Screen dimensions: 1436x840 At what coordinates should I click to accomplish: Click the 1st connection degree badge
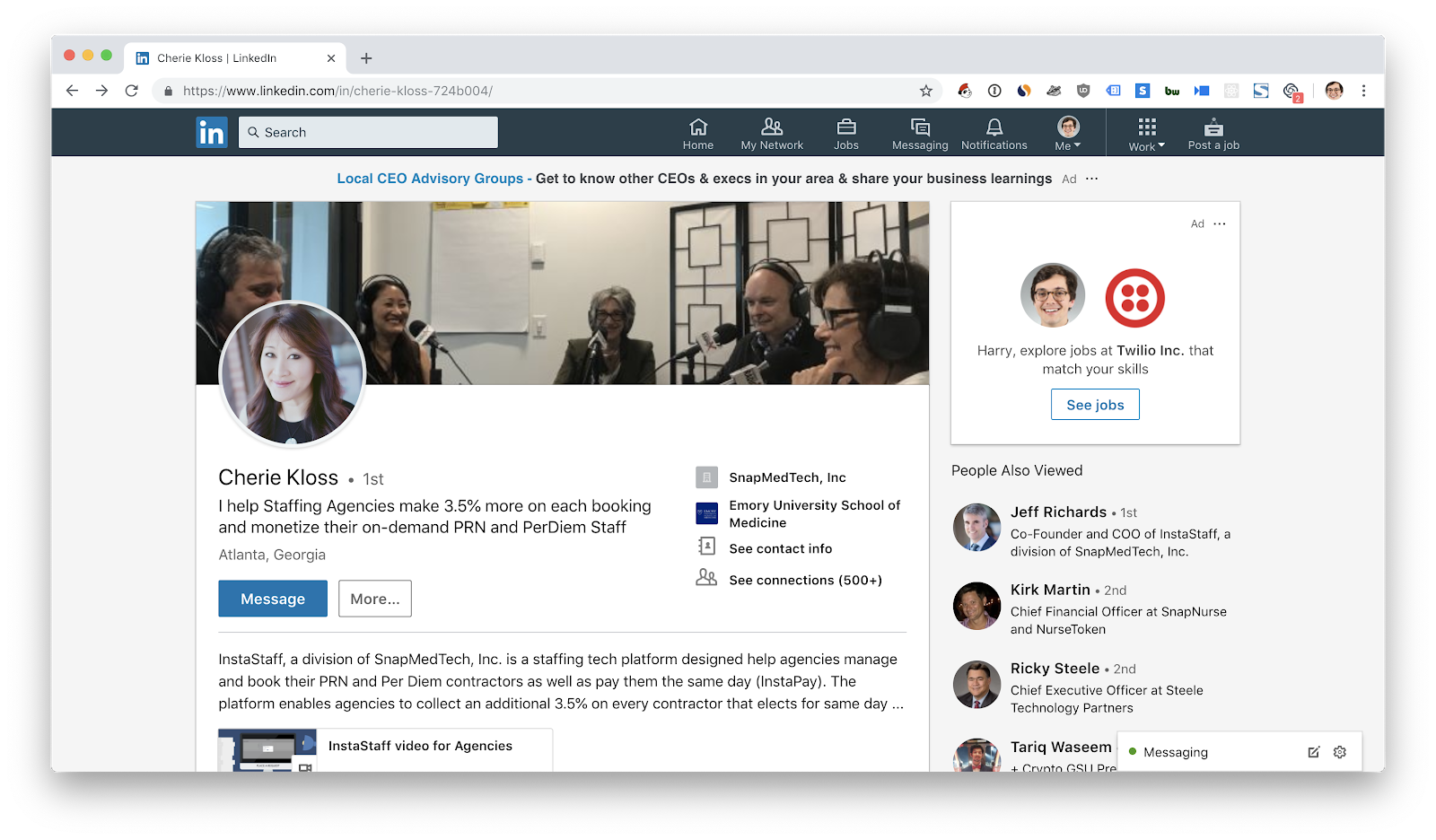click(373, 479)
